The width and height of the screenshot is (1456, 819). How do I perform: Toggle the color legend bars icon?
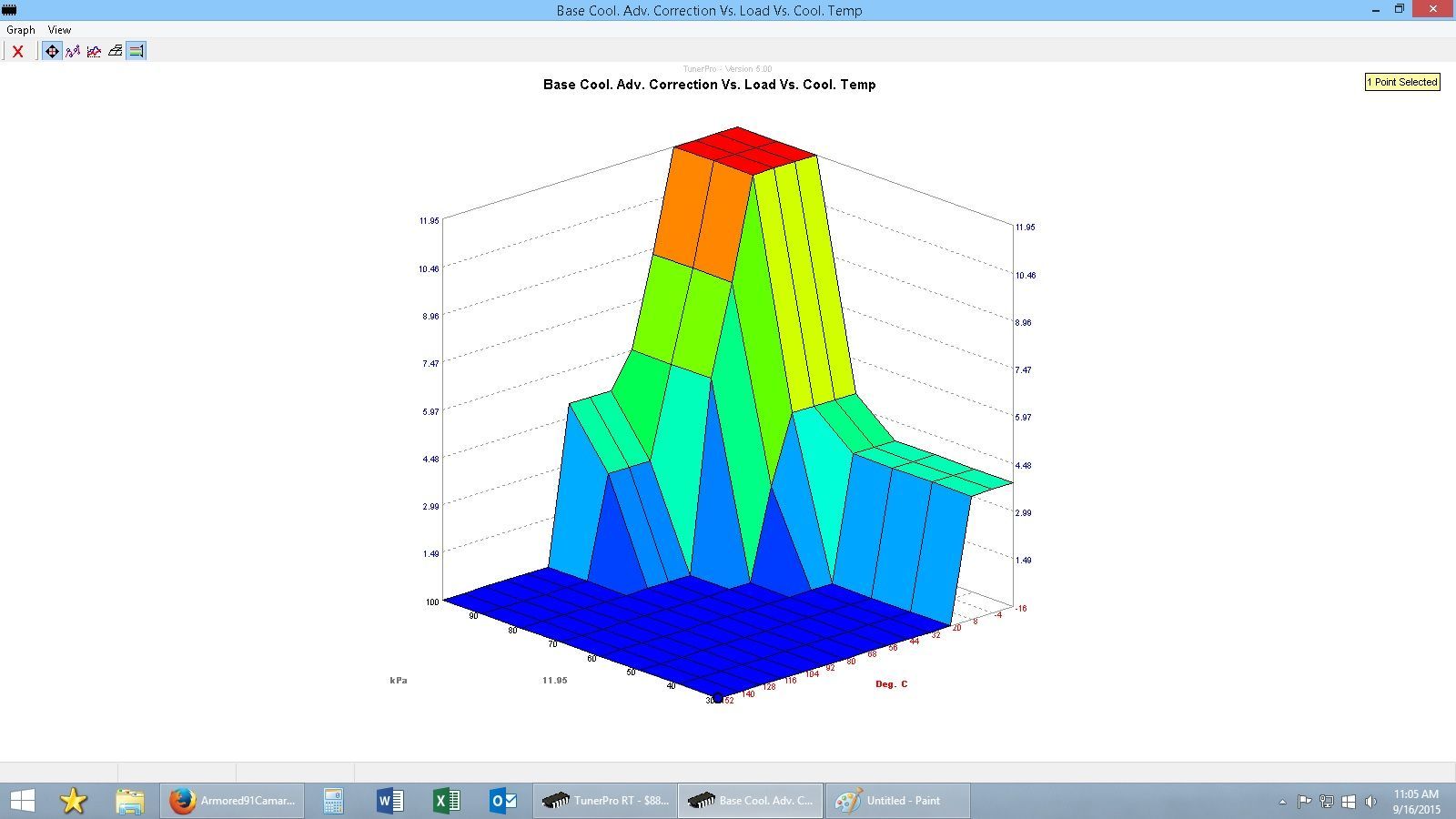pyautogui.click(x=136, y=51)
